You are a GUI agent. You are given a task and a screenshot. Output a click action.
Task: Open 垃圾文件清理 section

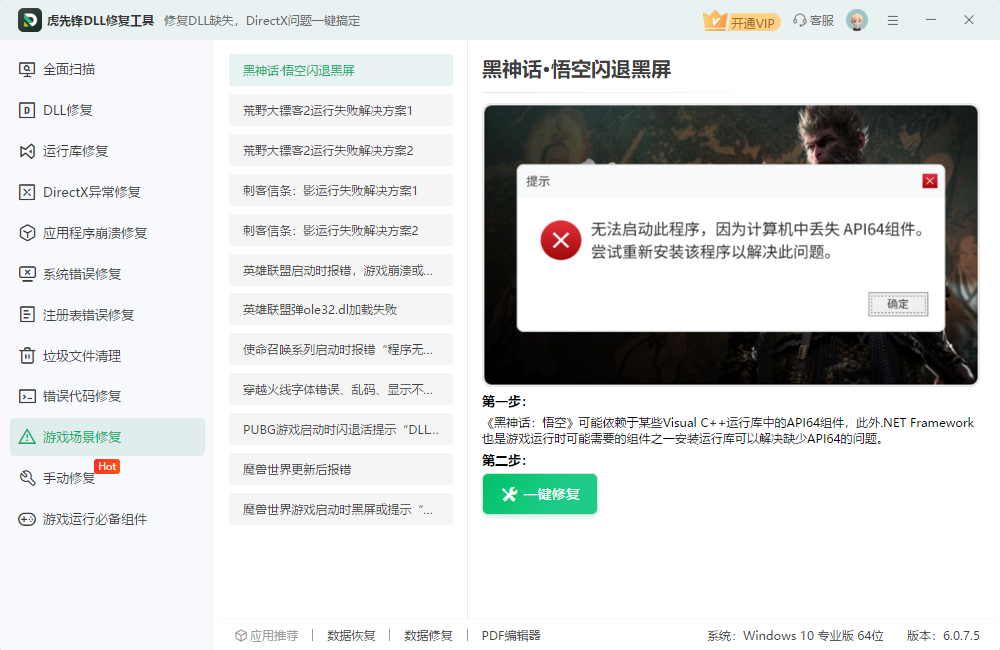(x=107, y=355)
